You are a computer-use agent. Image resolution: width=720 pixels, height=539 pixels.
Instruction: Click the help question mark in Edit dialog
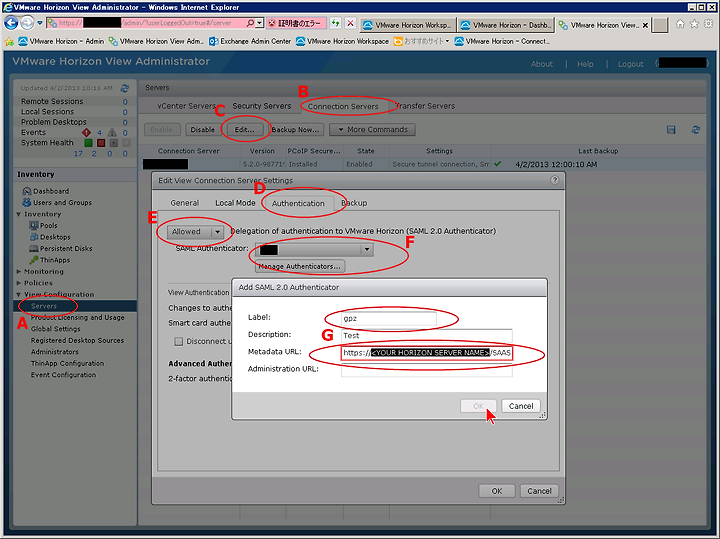click(x=555, y=180)
